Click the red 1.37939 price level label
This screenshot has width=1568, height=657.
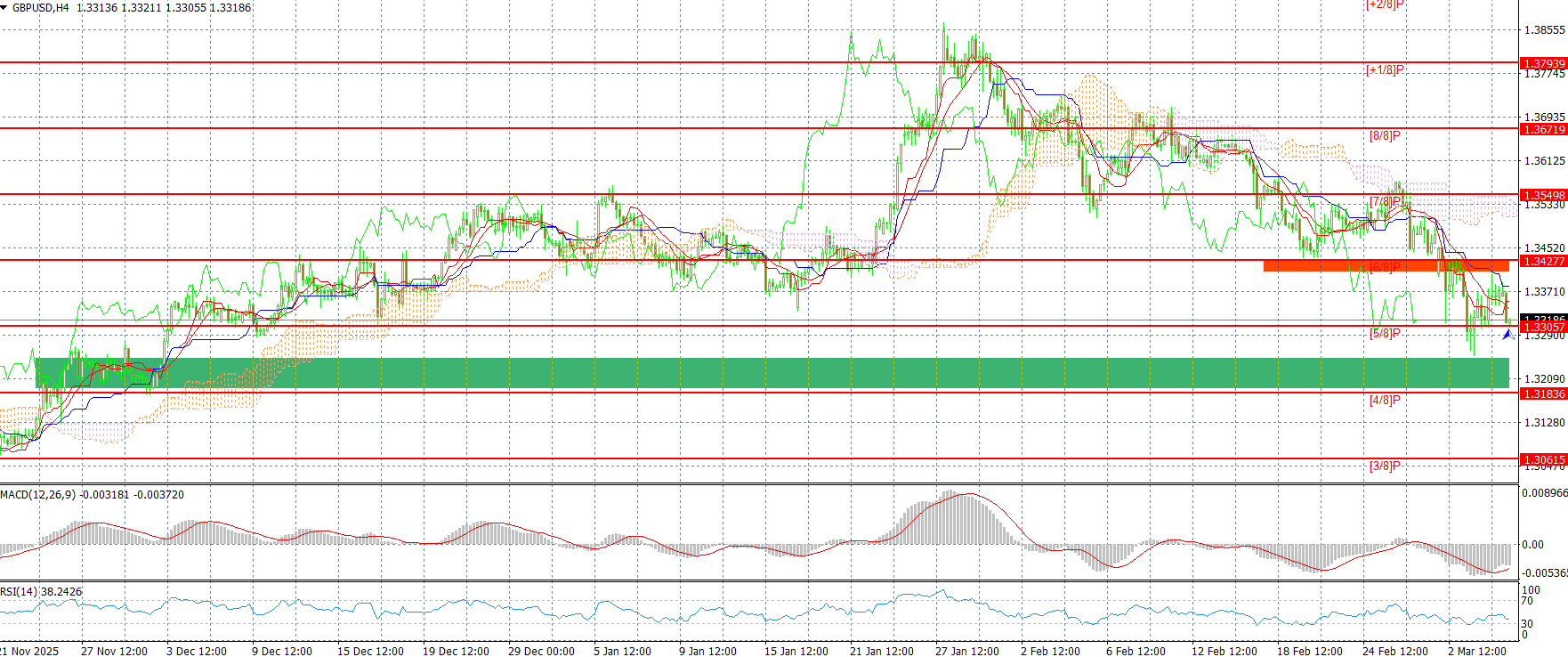[x=1544, y=63]
